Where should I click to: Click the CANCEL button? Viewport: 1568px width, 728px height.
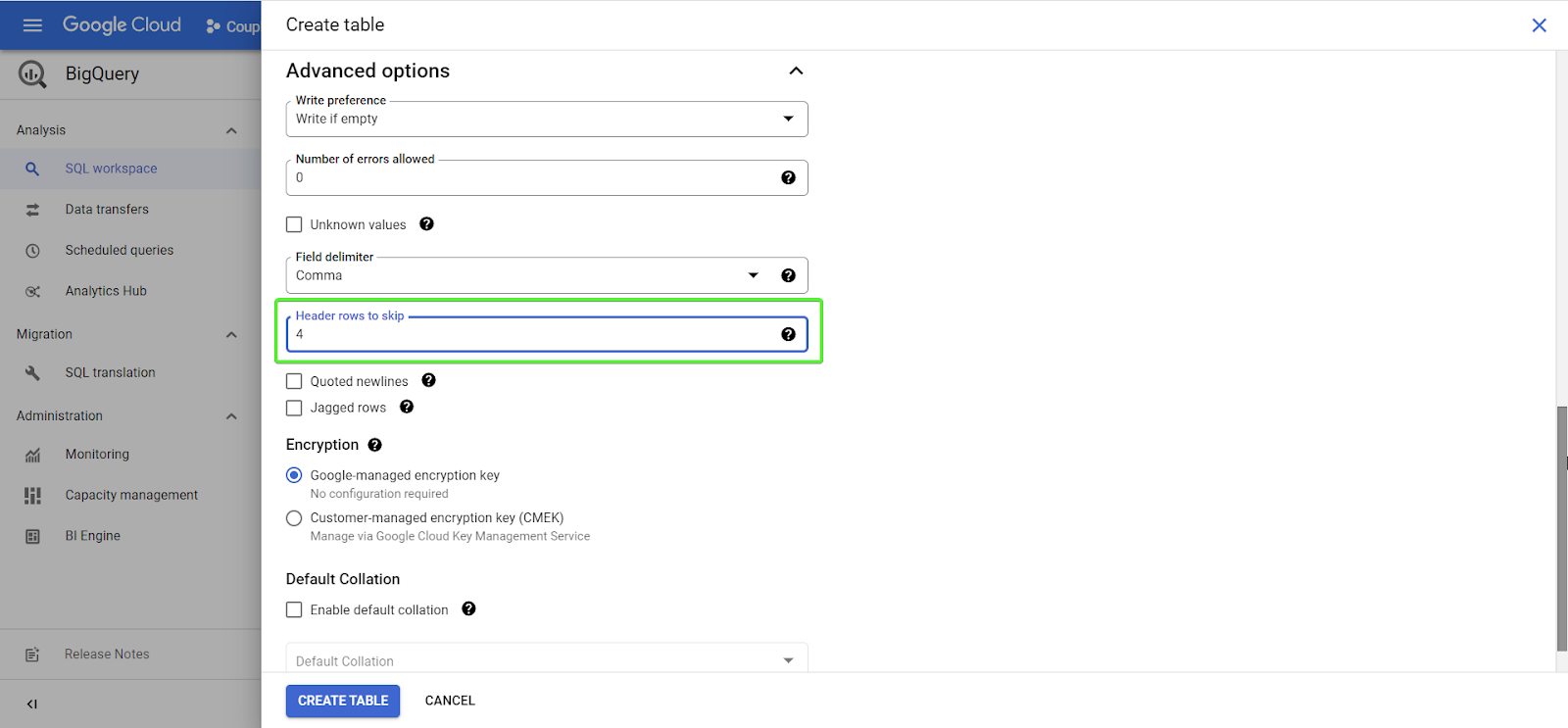(450, 701)
